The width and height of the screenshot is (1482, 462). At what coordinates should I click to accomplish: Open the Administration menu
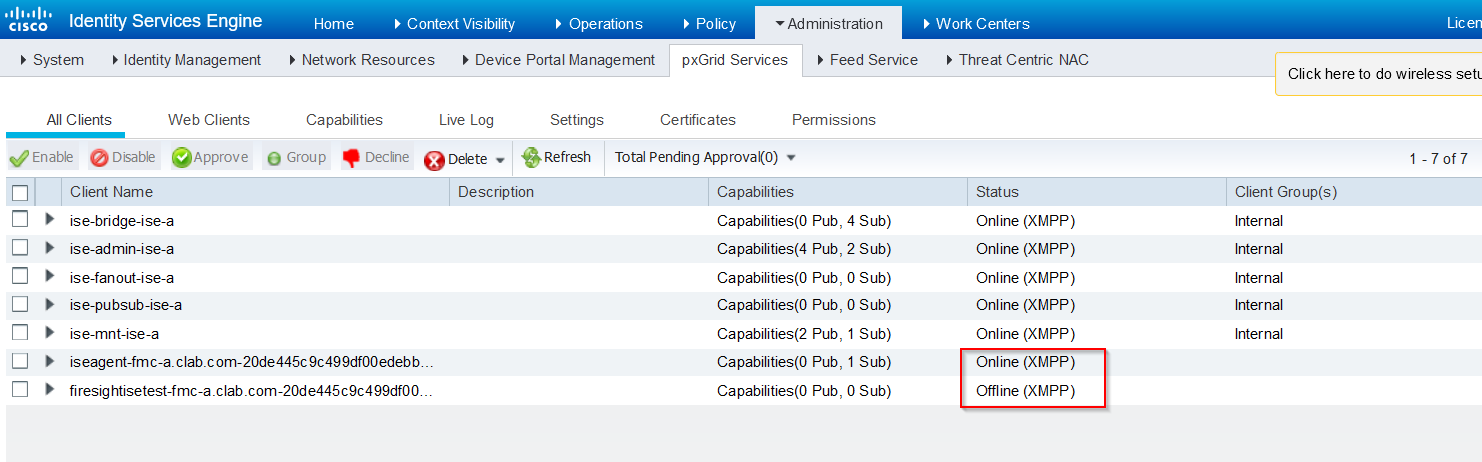click(x=828, y=23)
